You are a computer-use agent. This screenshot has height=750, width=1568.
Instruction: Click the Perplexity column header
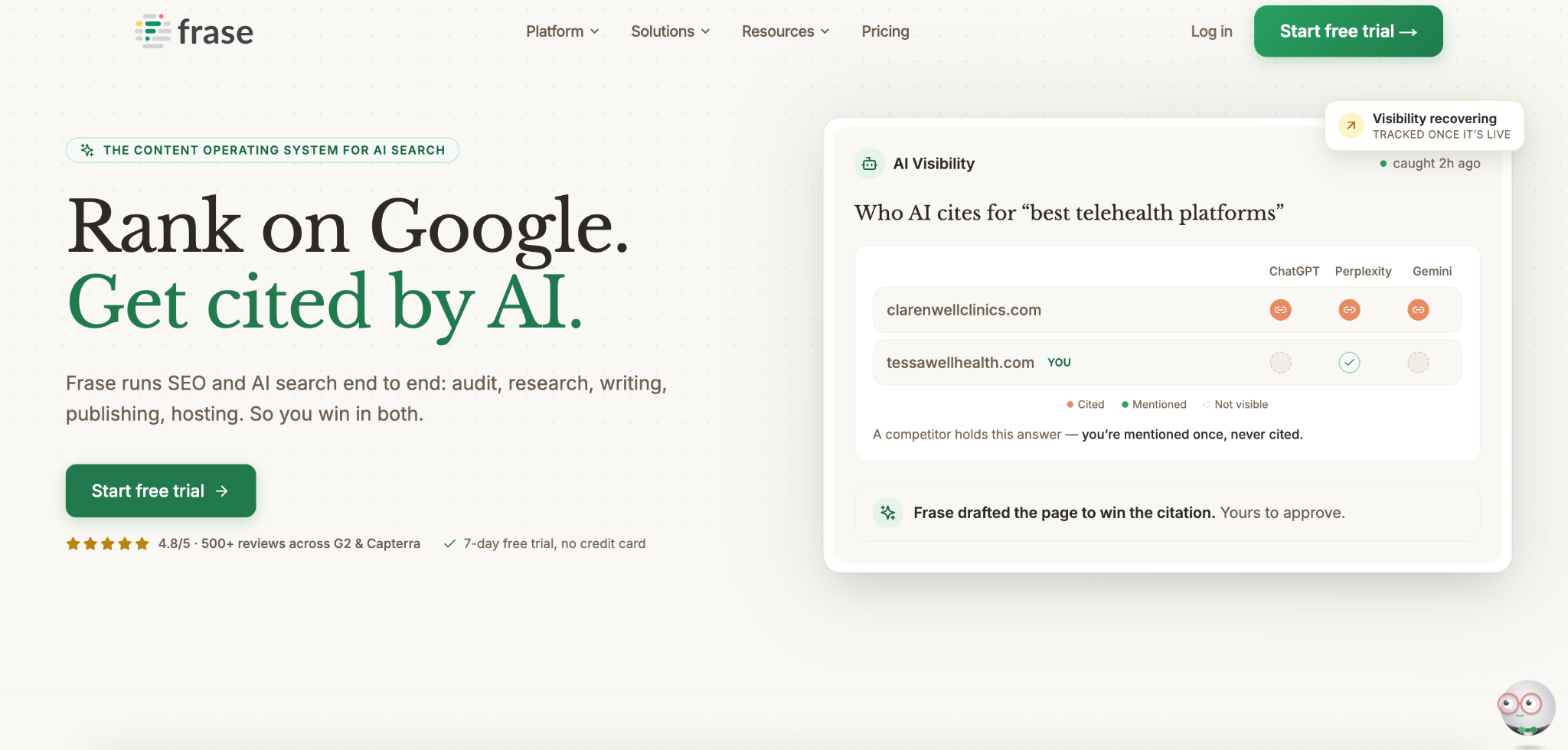point(1363,272)
